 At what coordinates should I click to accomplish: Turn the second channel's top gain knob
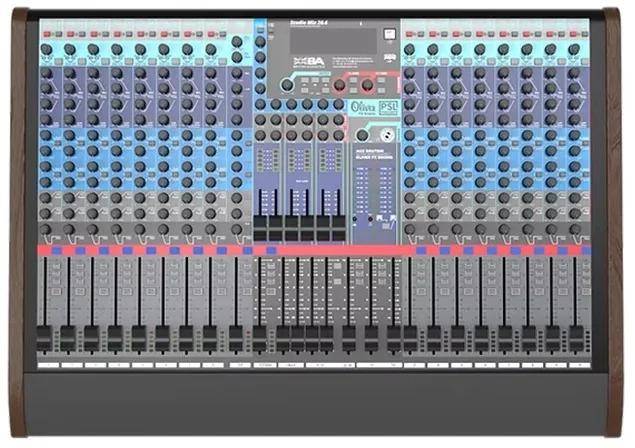coord(70,49)
